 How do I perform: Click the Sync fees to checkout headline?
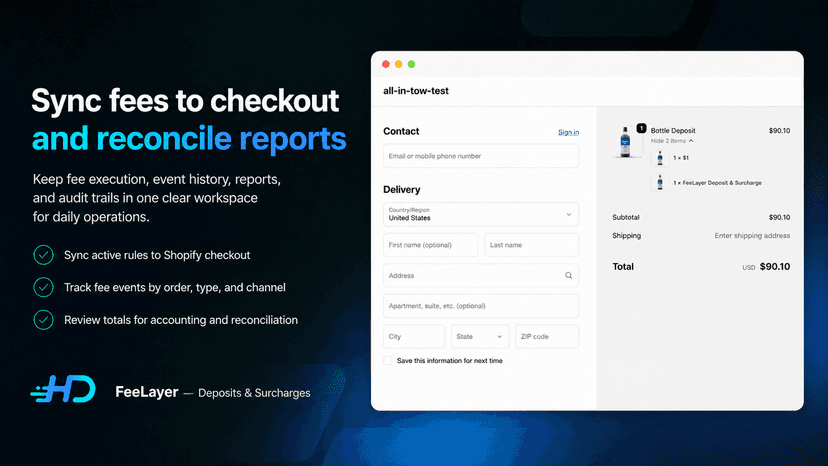point(185,100)
